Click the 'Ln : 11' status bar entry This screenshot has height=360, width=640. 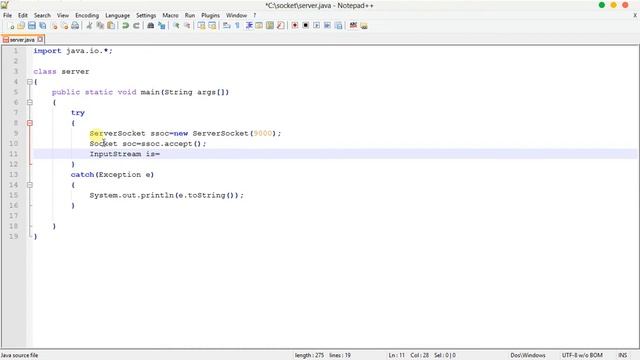pos(396,356)
